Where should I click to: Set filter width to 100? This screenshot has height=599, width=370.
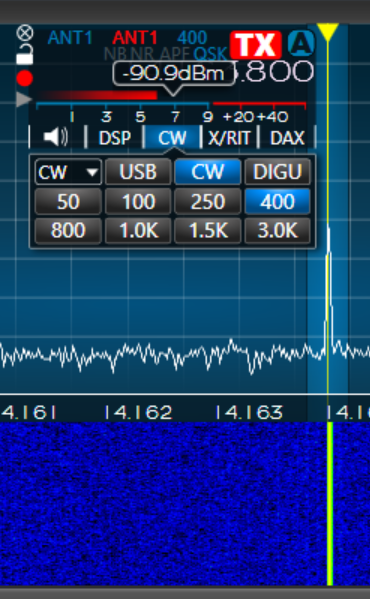click(138, 201)
